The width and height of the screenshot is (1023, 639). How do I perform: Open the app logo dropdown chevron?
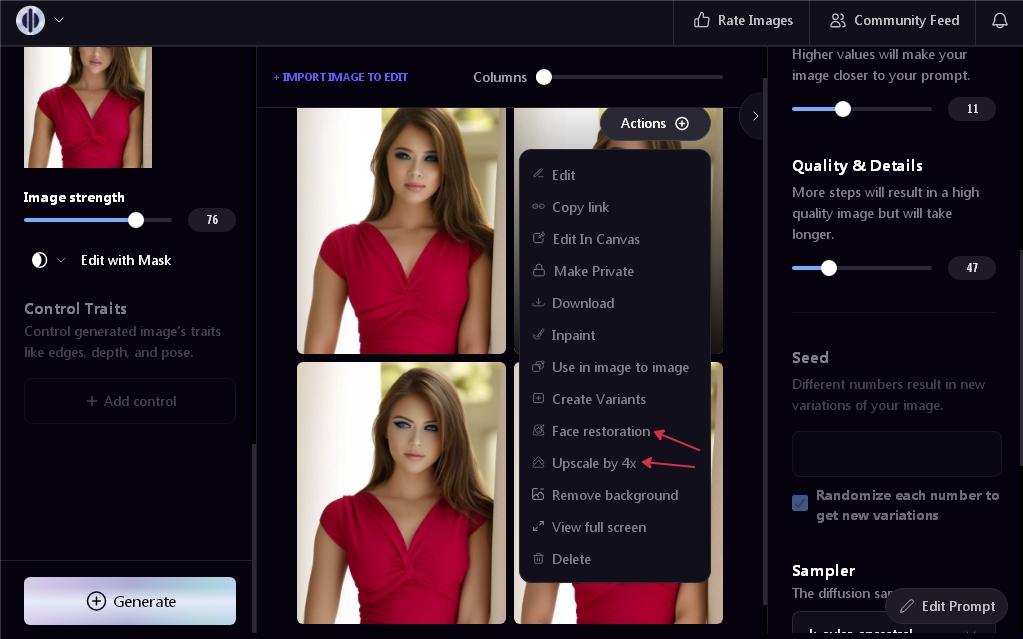59,20
